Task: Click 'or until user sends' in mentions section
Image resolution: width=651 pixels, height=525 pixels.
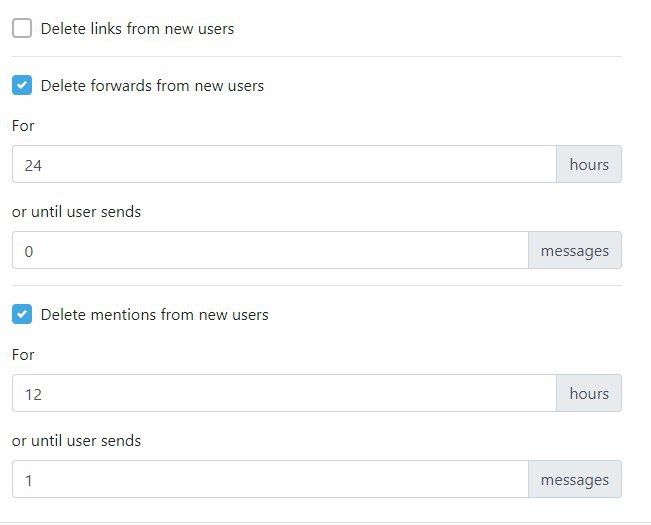Action: pyautogui.click(x=76, y=441)
